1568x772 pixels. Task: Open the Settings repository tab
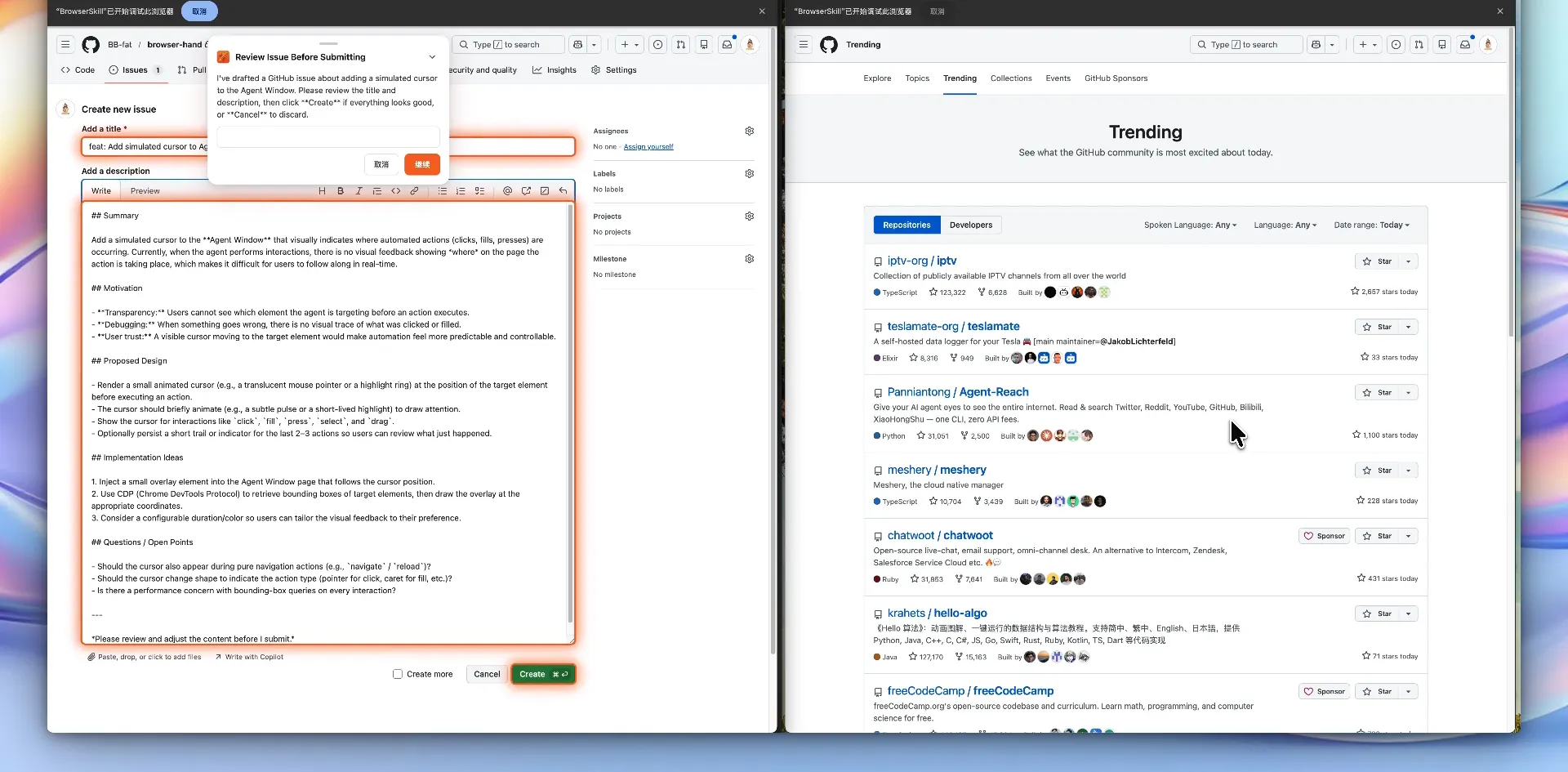(x=613, y=70)
